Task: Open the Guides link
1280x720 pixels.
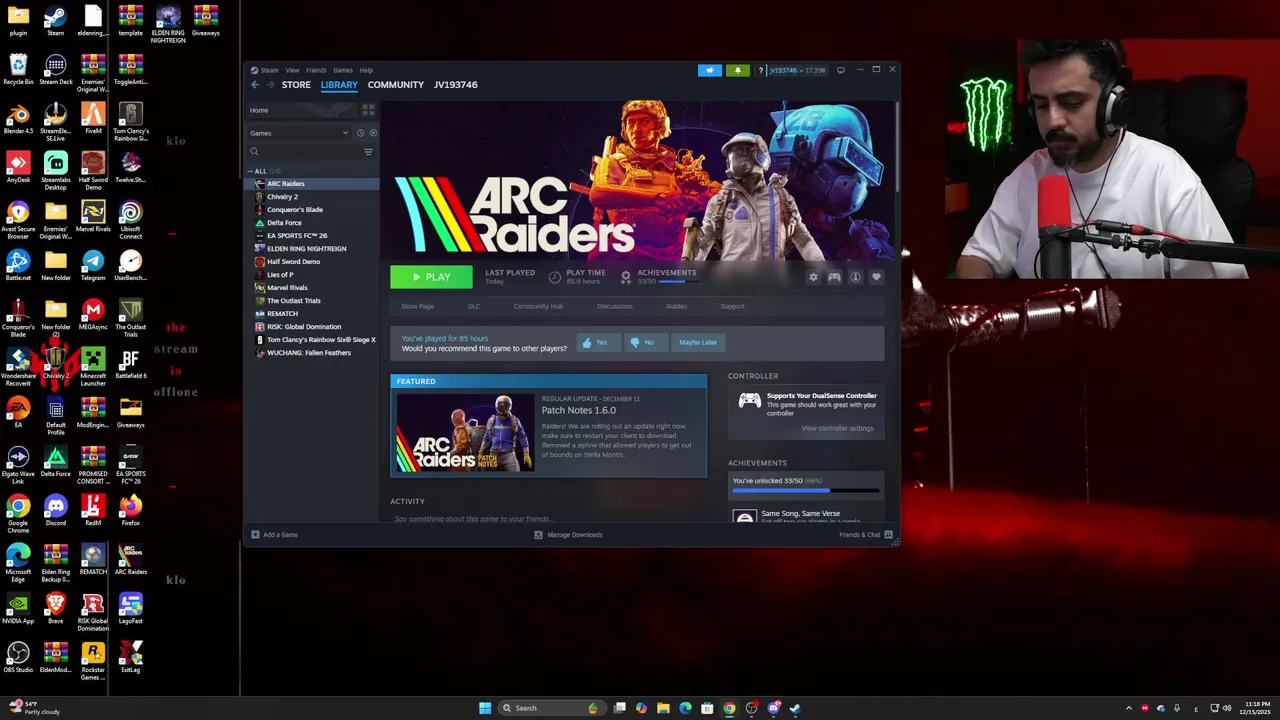Action: (x=676, y=306)
